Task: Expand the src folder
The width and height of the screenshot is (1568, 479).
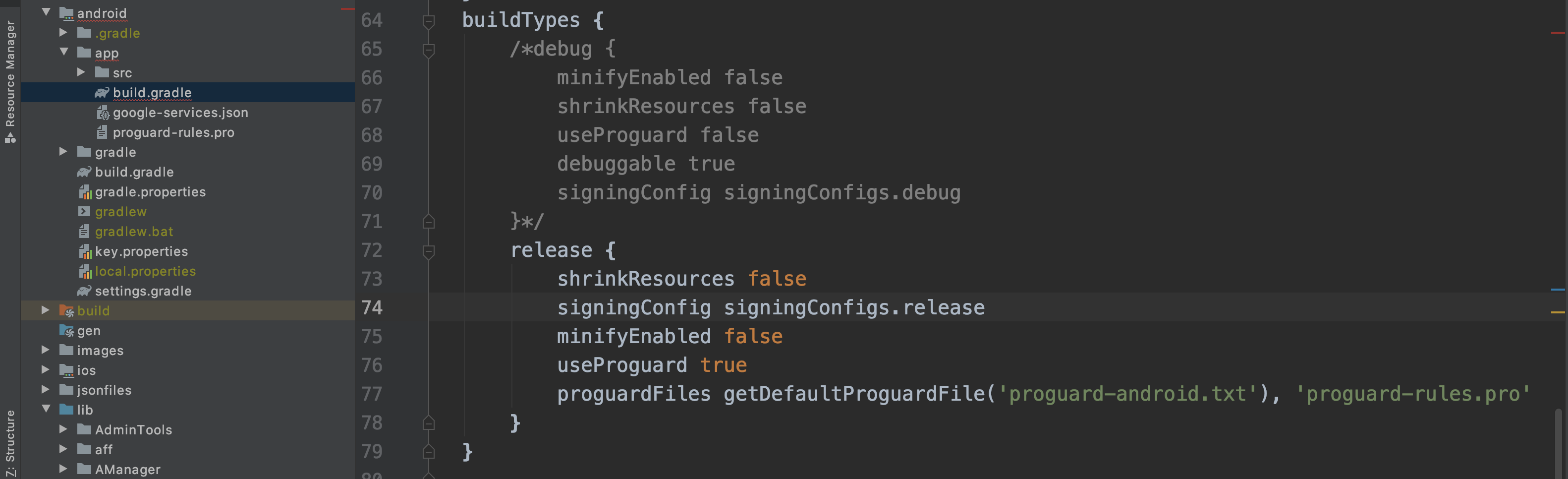Action: 82,72
